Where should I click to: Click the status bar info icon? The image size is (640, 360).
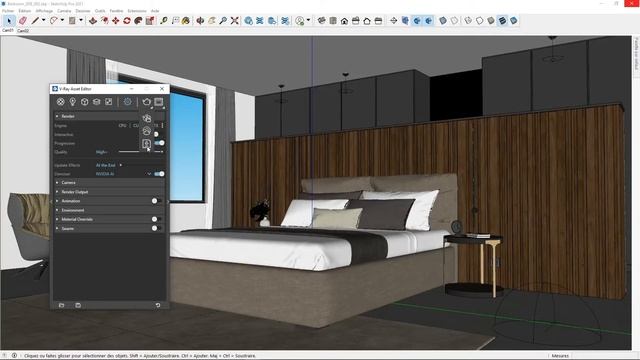[14, 356]
